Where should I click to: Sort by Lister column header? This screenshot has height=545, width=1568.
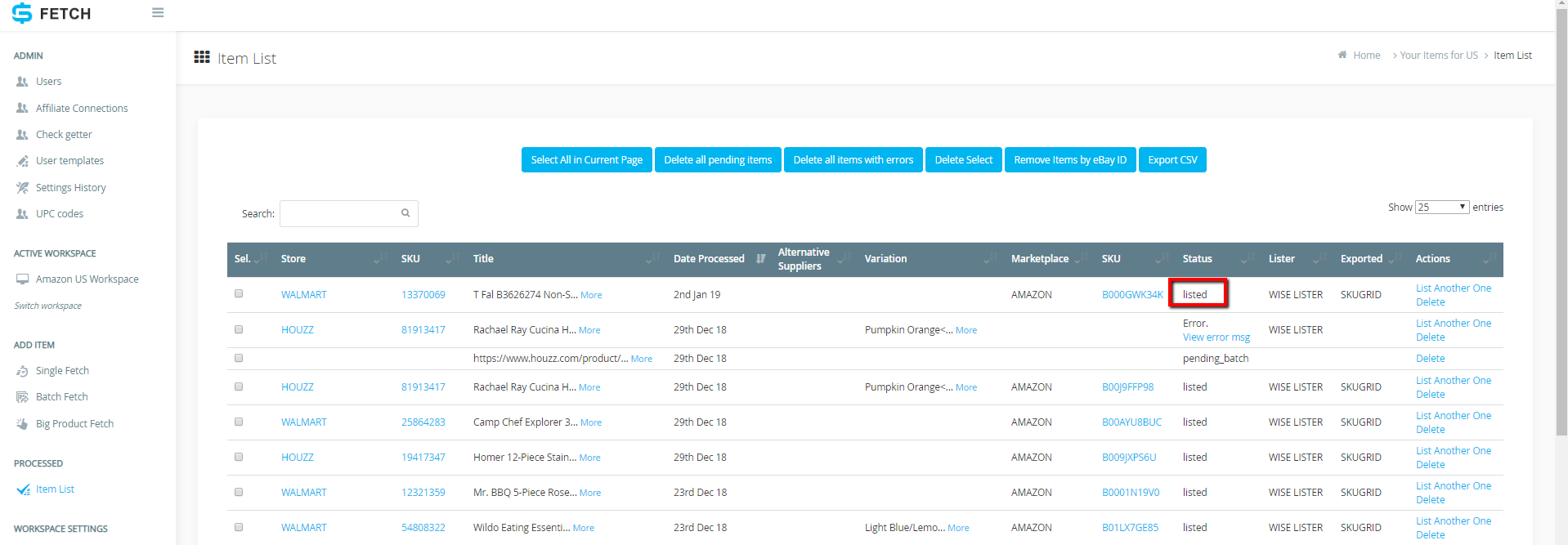(1297, 259)
